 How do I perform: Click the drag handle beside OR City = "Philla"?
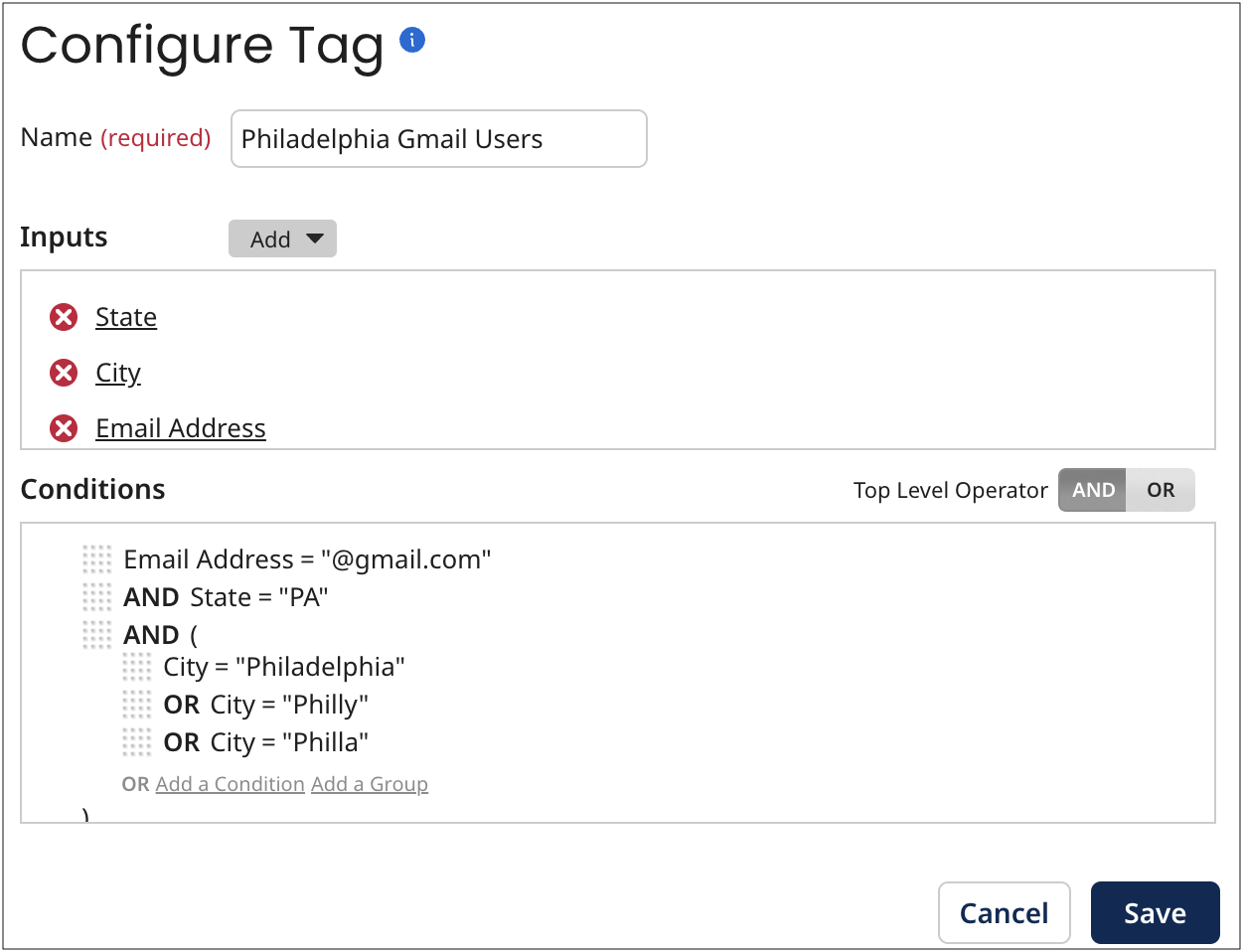pyautogui.click(x=137, y=740)
